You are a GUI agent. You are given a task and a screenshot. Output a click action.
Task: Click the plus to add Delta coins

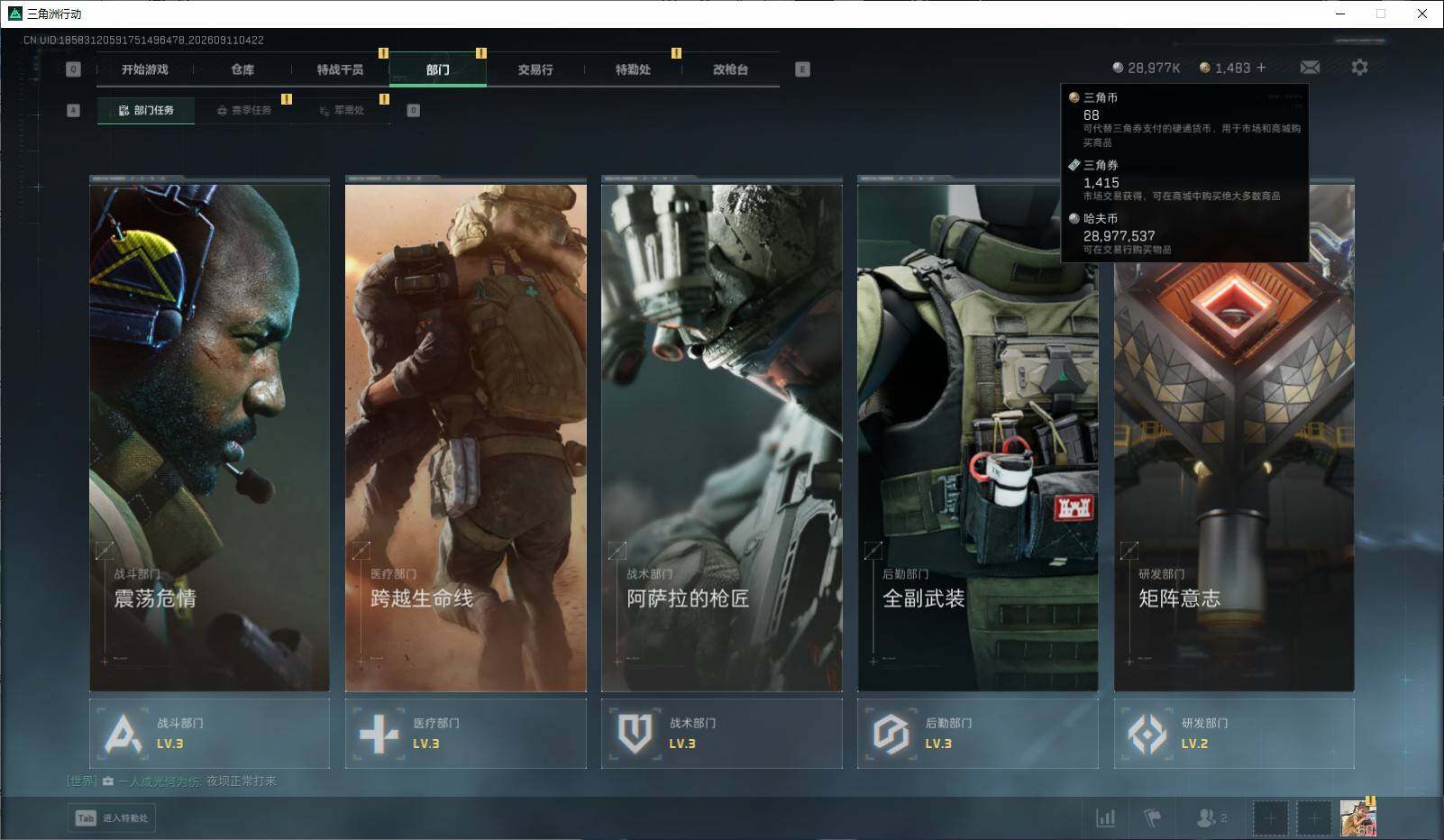click(1261, 68)
